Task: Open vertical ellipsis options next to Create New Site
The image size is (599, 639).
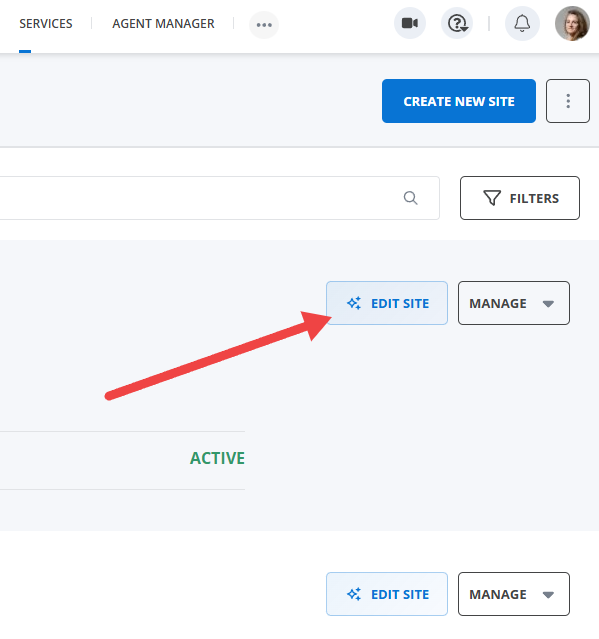Action: point(568,101)
